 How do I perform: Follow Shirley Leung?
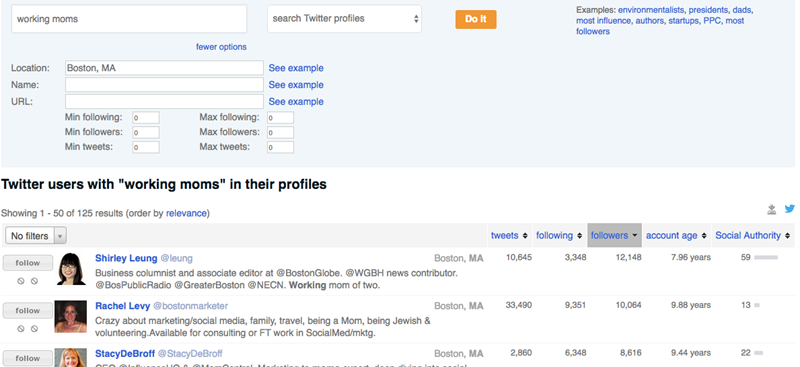click(x=28, y=263)
